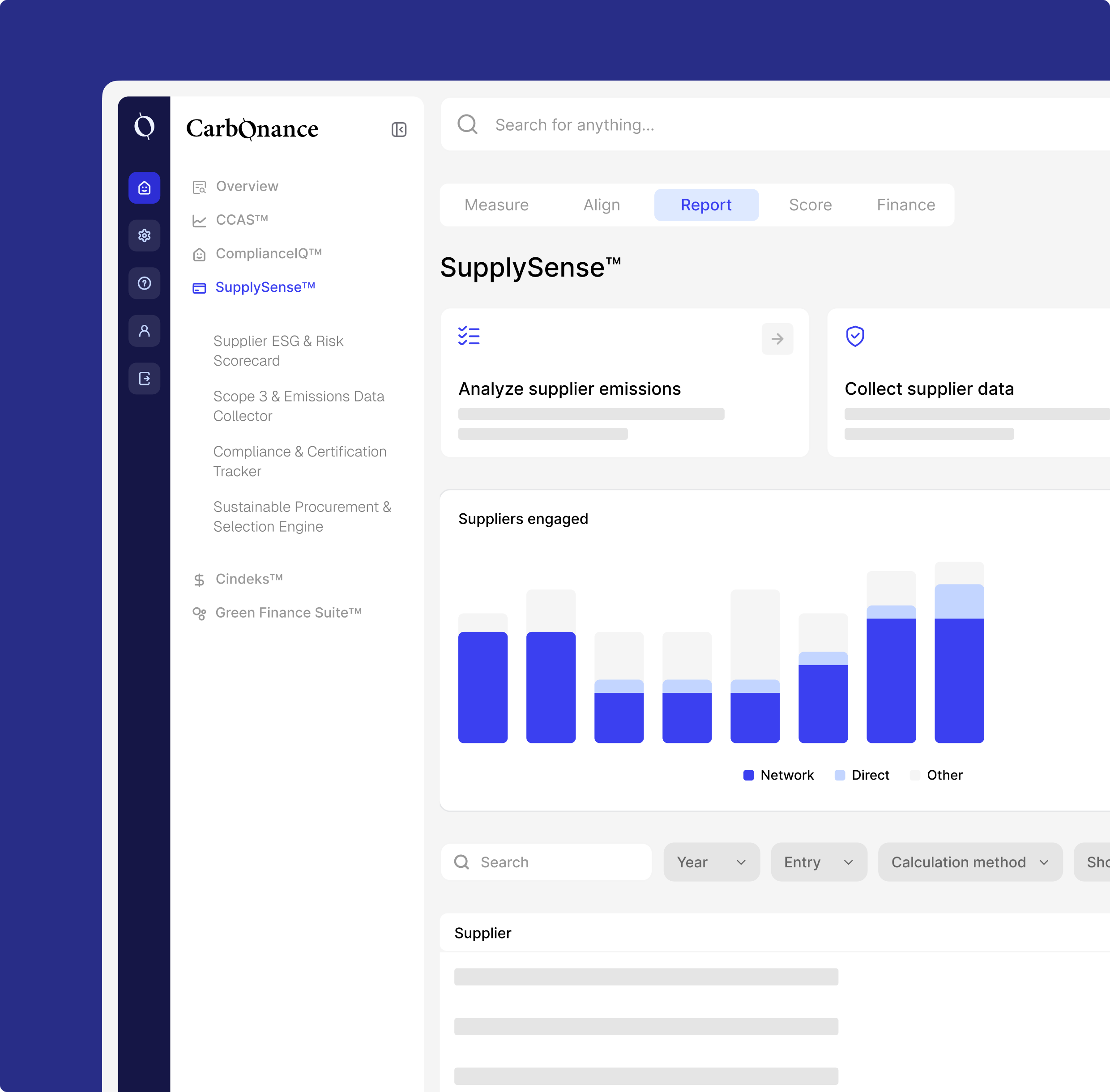Click the help question mark icon
This screenshot has height=1092, width=1110.
(x=144, y=283)
